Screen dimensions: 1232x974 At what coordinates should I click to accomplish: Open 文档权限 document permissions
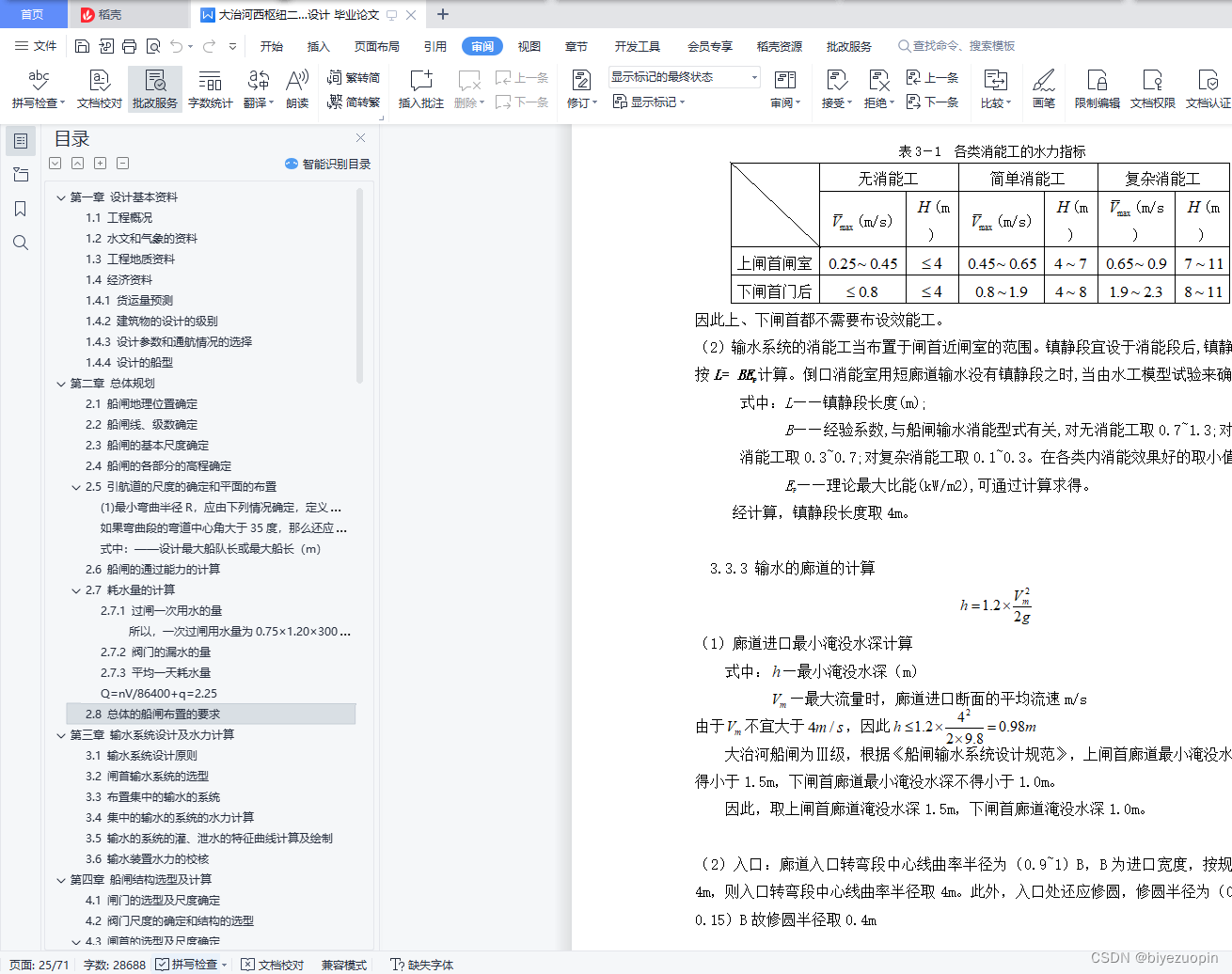coord(1153,89)
